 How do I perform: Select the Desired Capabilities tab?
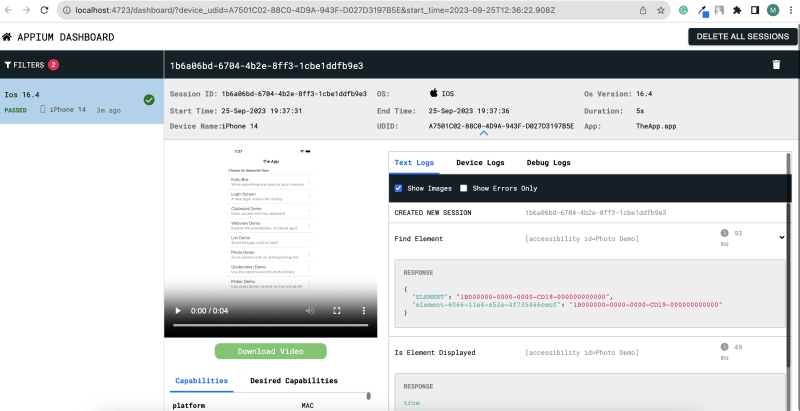click(294, 380)
